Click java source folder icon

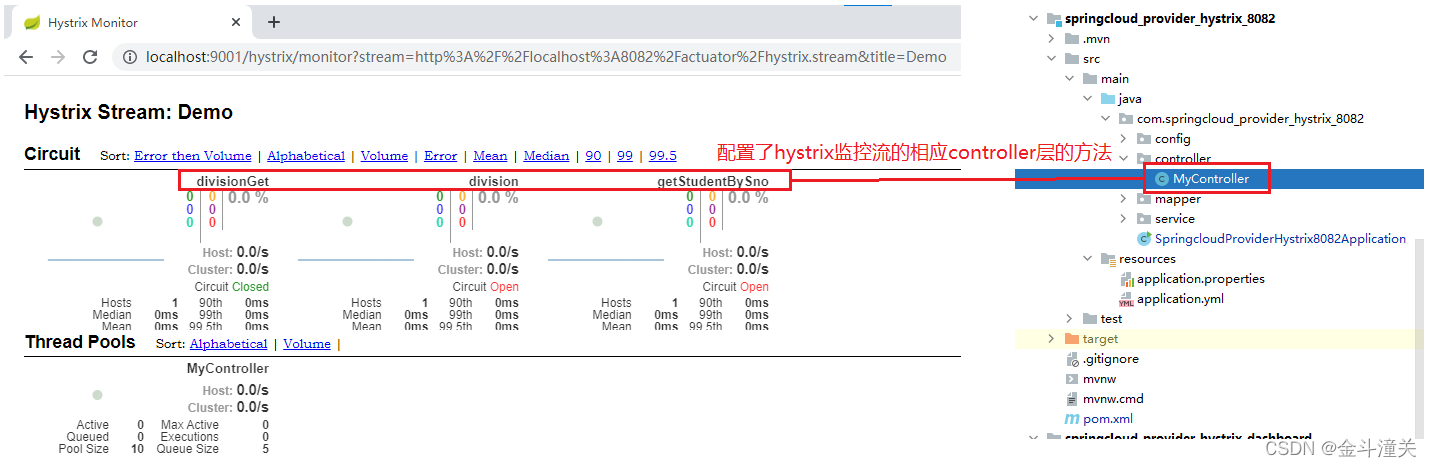pos(1108,99)
